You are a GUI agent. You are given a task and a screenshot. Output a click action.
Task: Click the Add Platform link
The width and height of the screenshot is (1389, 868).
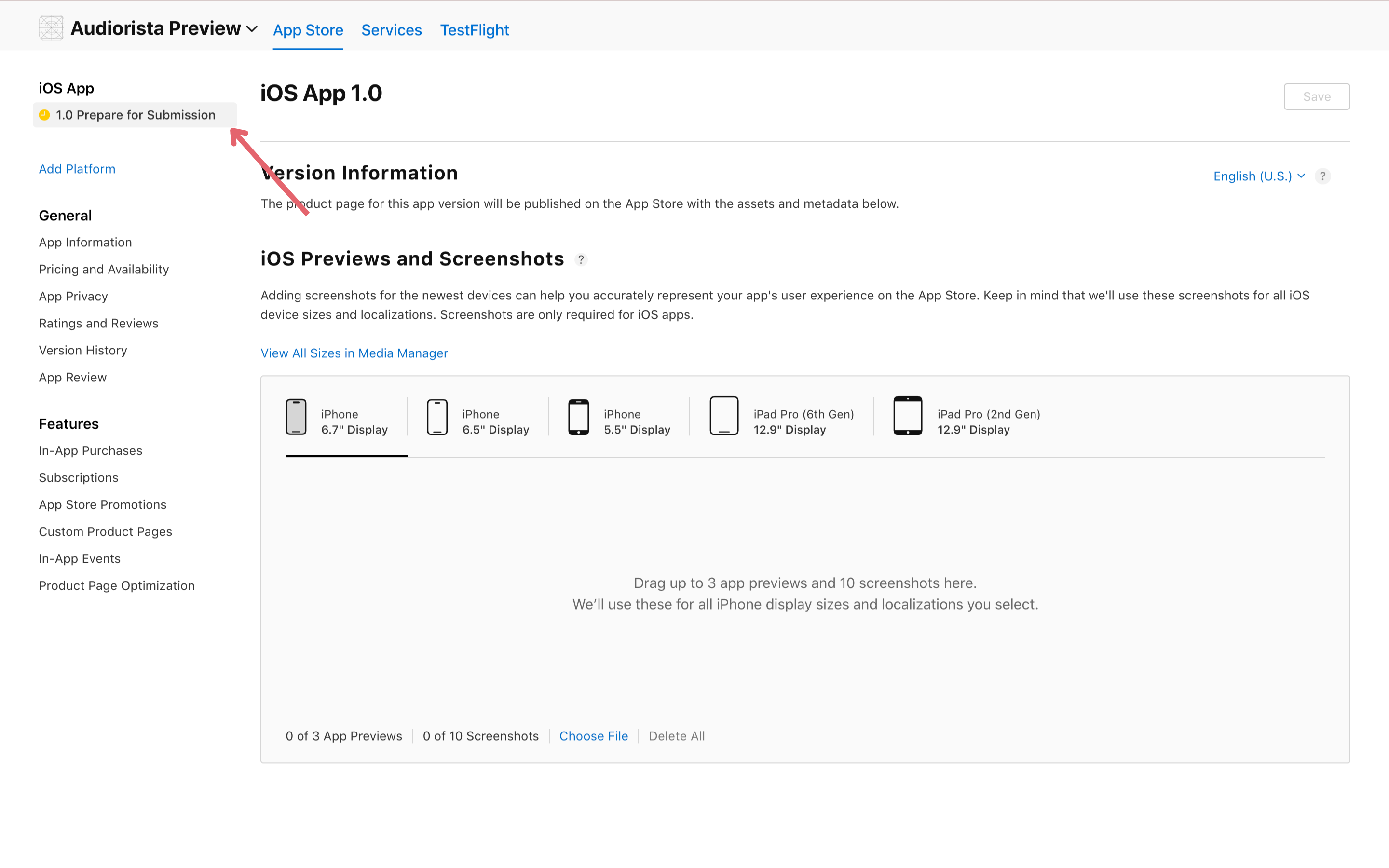[x=77, y=169]
